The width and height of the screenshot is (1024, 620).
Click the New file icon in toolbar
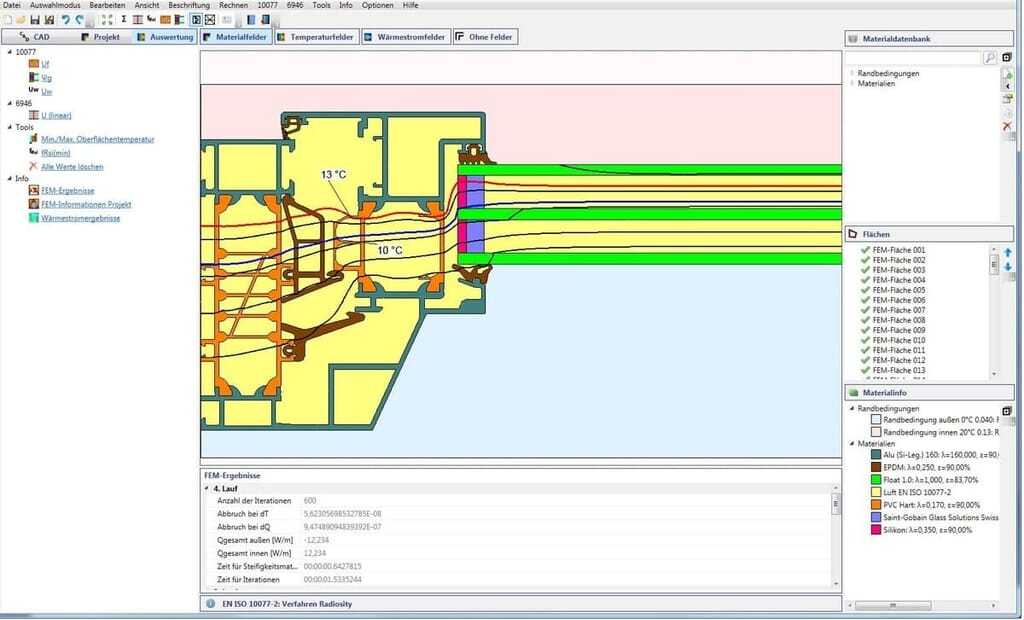coord(7,20)
